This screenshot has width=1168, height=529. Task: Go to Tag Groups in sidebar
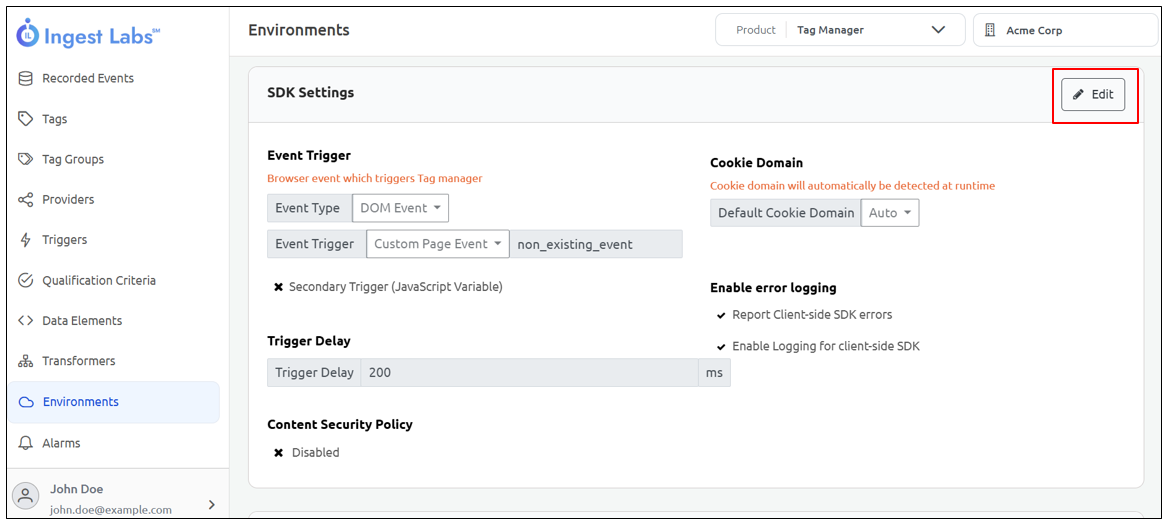pos(72,159)
